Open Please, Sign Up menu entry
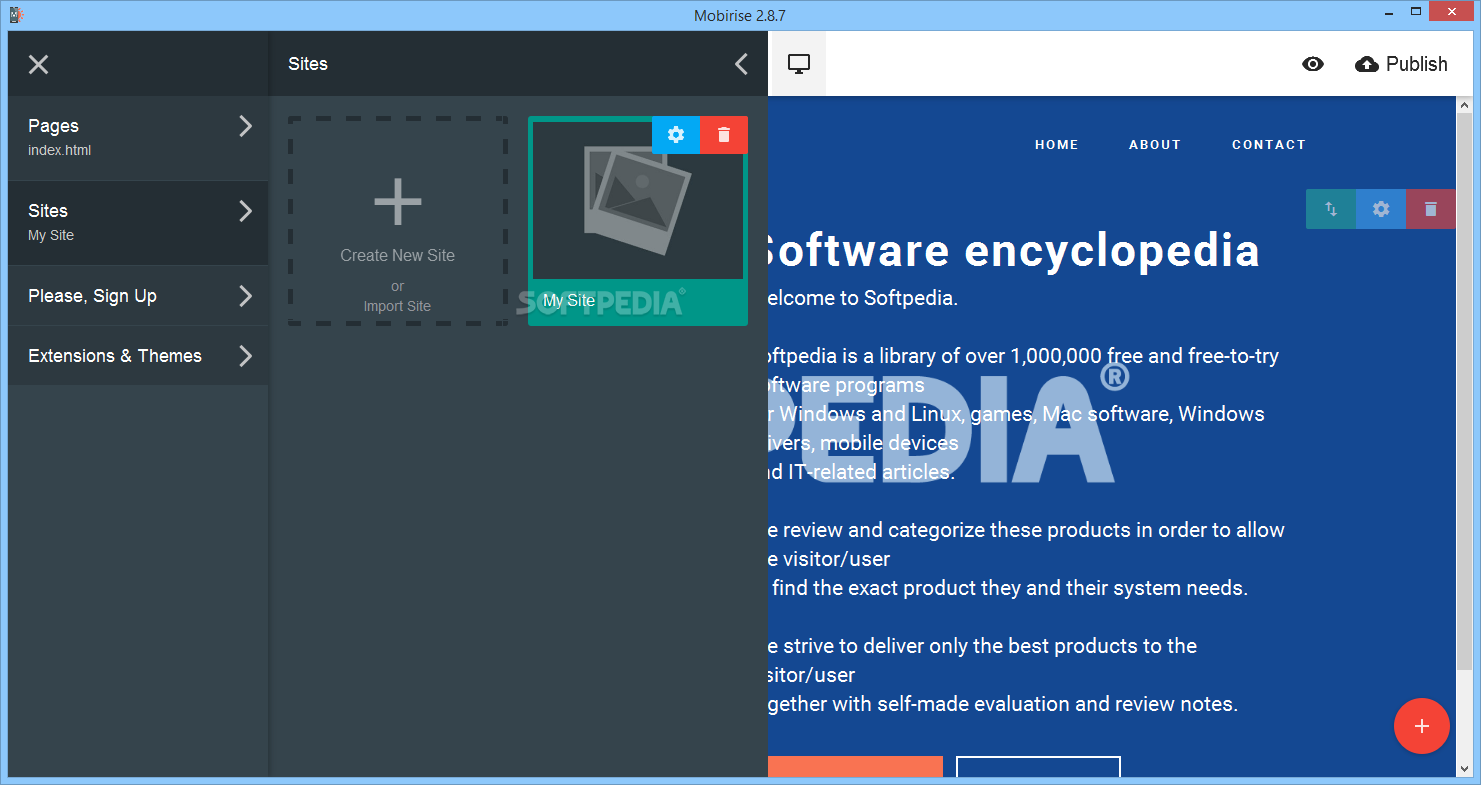Image resolution: width=1481 pixels, height=785 pixels. pyautogui.click(x=138, y=296)
